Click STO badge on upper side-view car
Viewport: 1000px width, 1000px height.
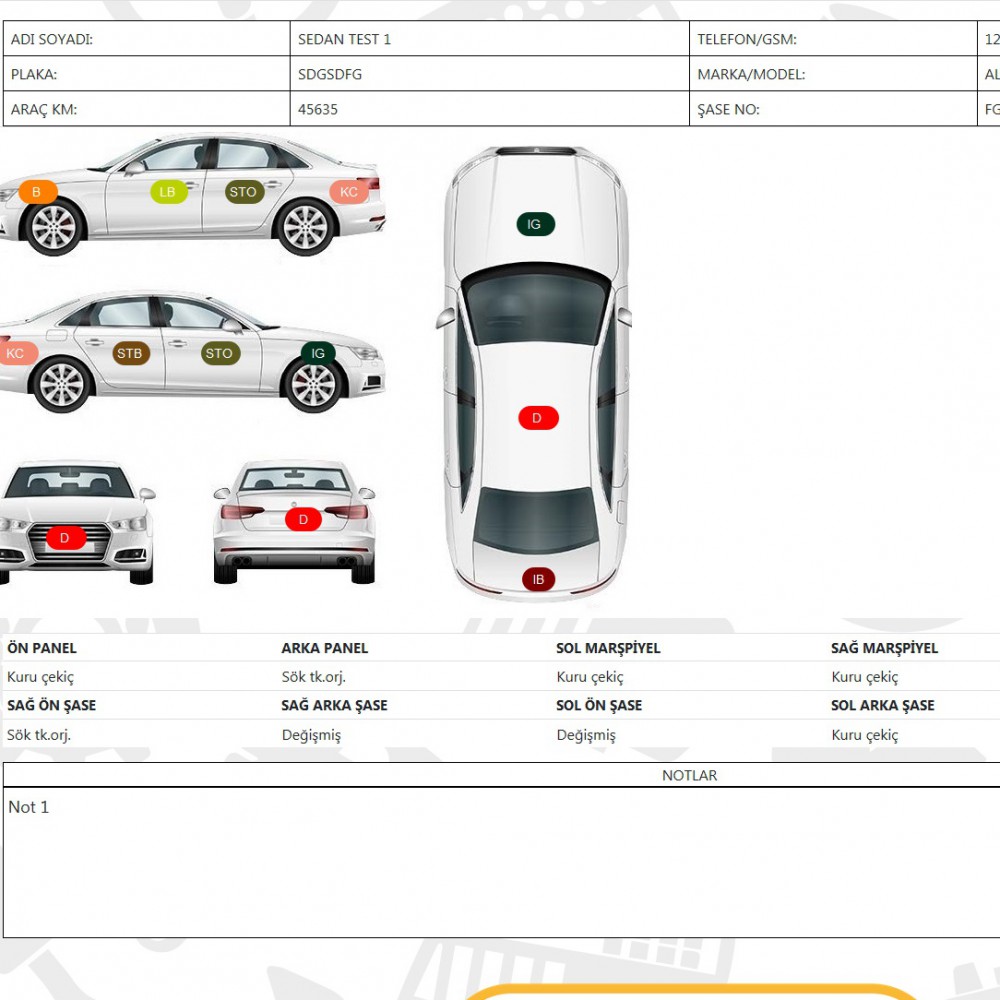click(x=243, y=192)
